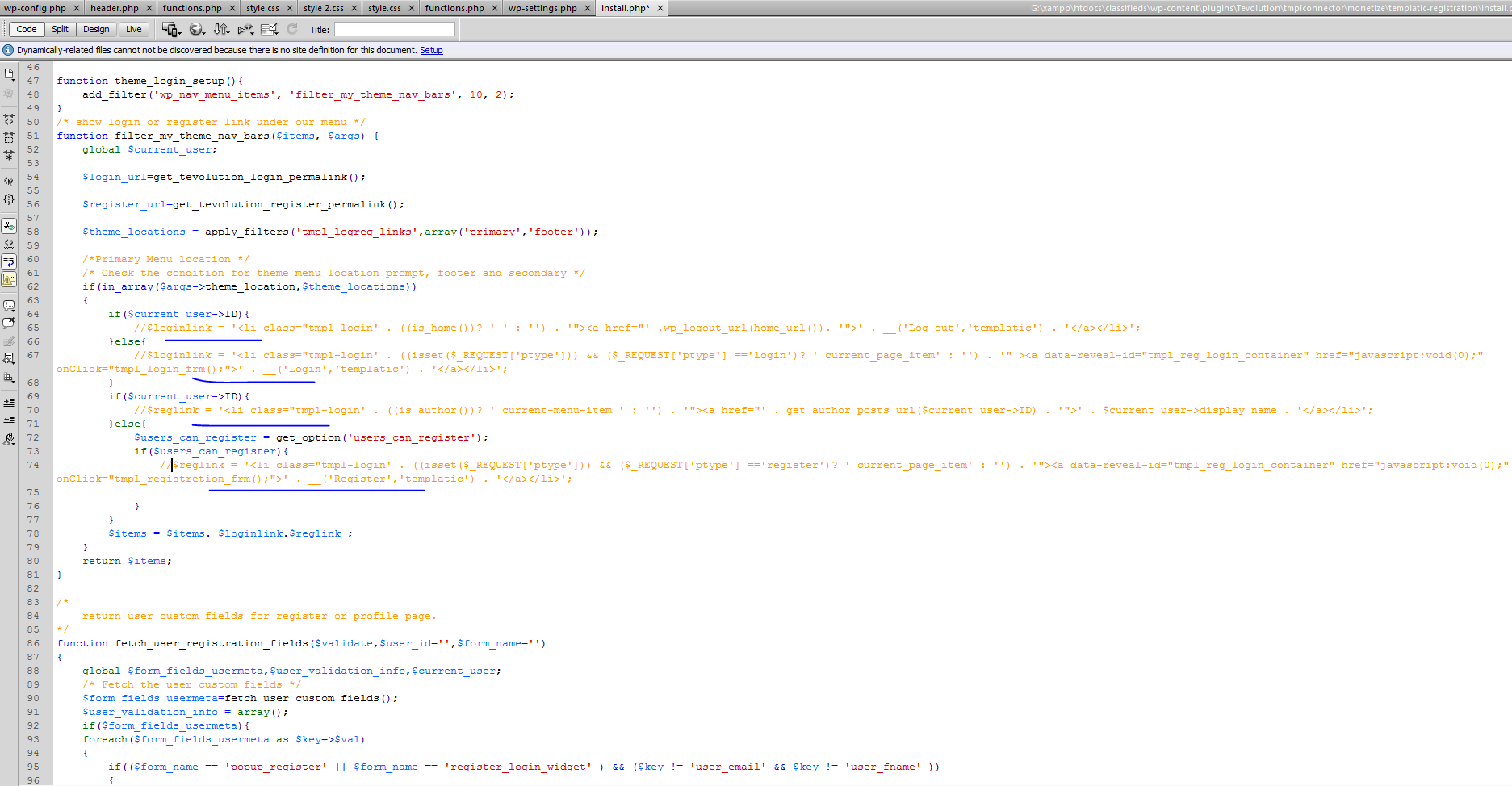The width and height of the screenshot is (1512, 786).
Task: Follow the Setup link in info bar
Action: [431, 50]
